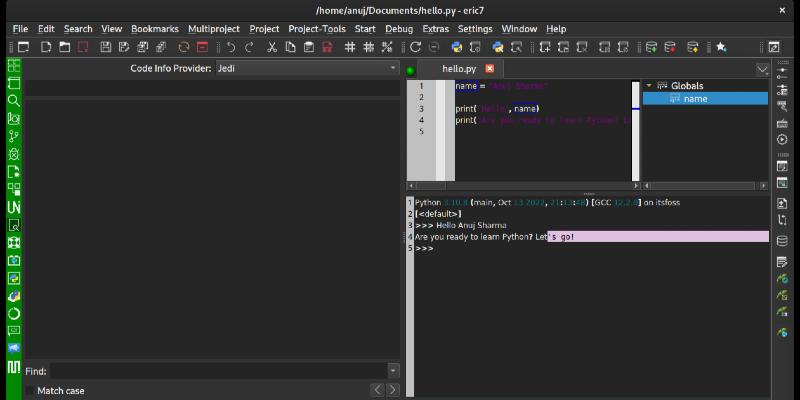Click the Cut scissors icon
800x400 pixels.
point(273,47)
